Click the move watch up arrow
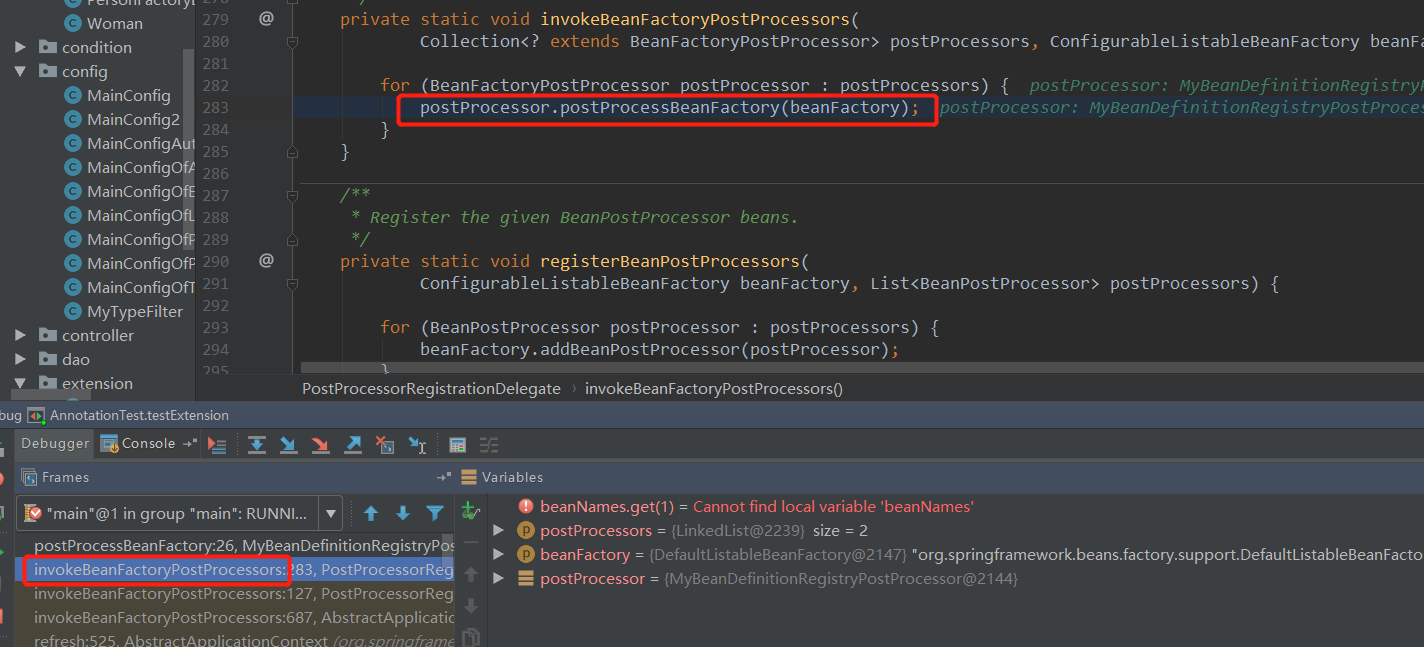The image size is (1424, 647). 471,575
